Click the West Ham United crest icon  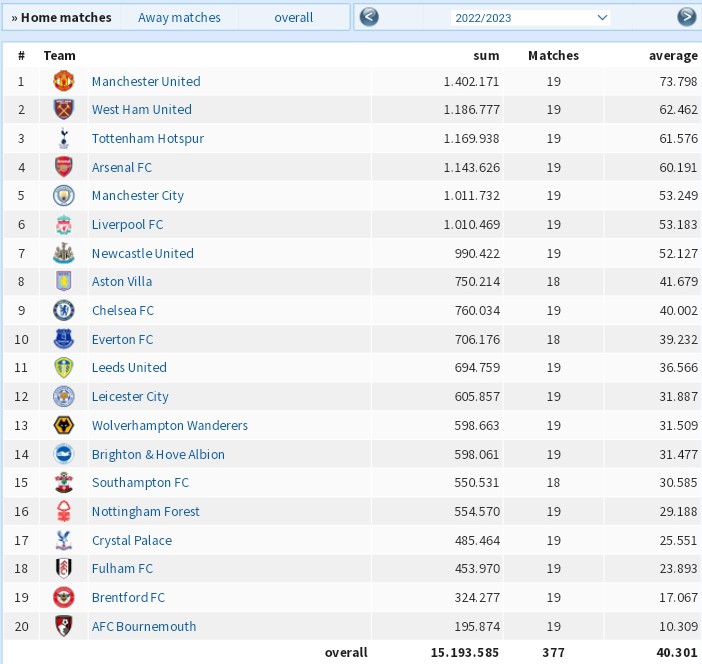click(x=64, y=109)
